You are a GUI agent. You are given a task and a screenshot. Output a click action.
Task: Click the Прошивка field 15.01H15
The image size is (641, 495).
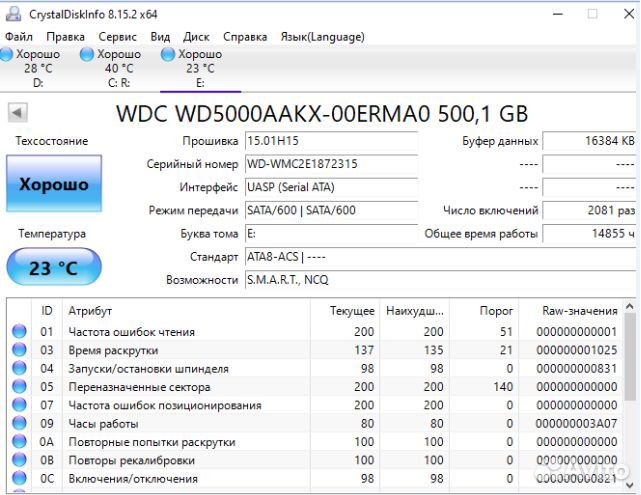click(332, 141)
